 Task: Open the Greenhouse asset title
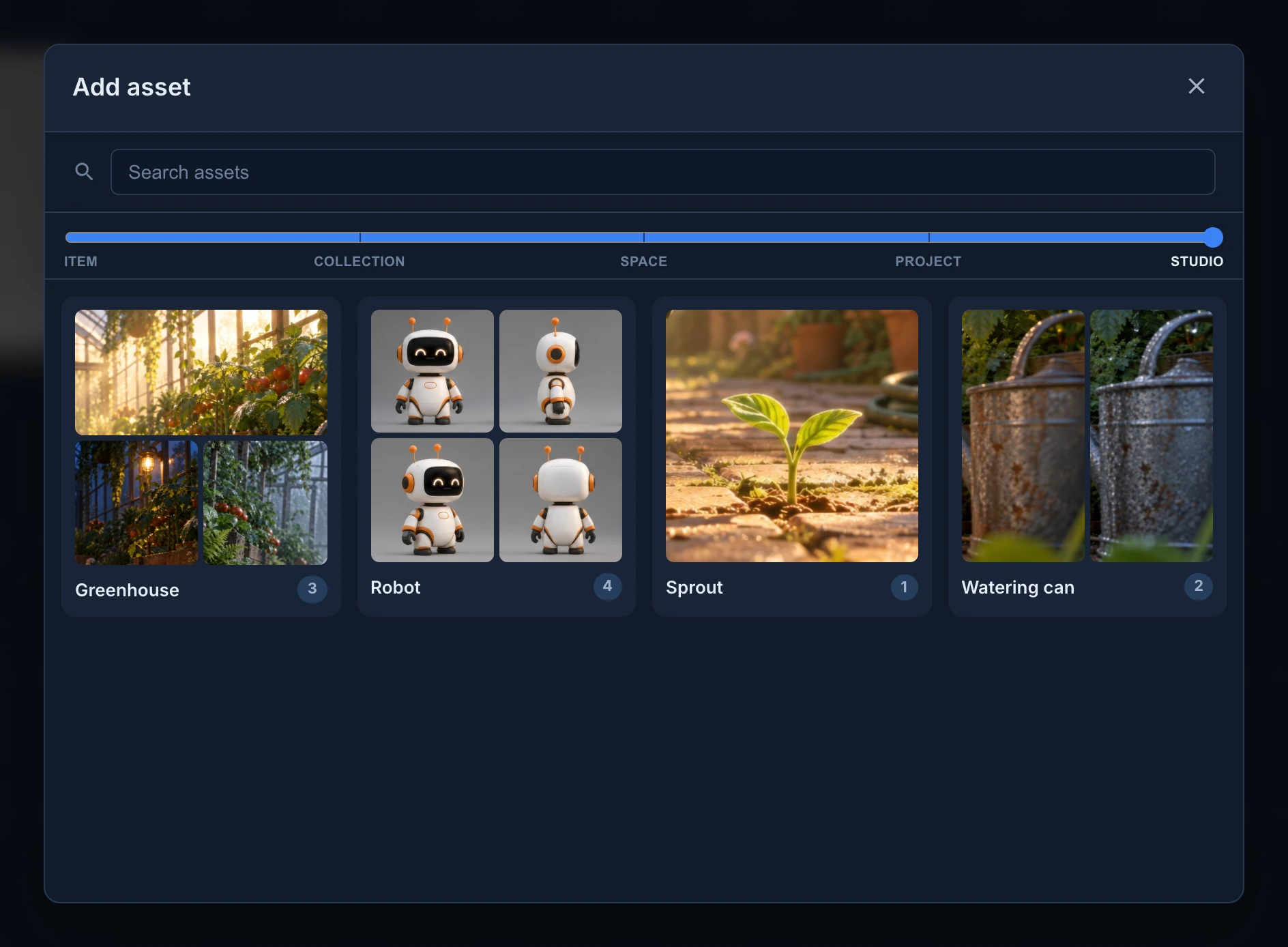point(127,590)
